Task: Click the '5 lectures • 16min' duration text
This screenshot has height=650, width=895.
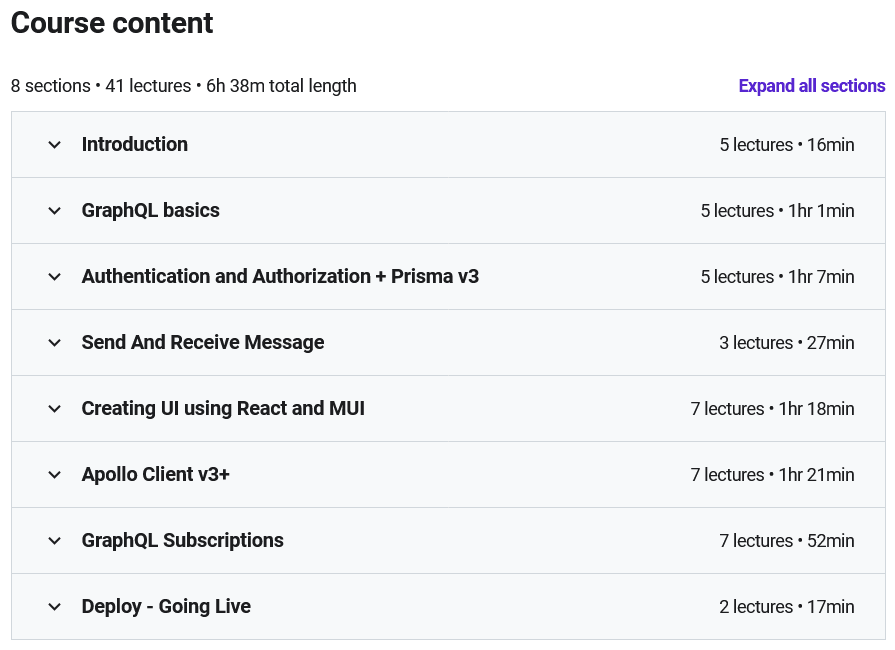Action: 786,145
